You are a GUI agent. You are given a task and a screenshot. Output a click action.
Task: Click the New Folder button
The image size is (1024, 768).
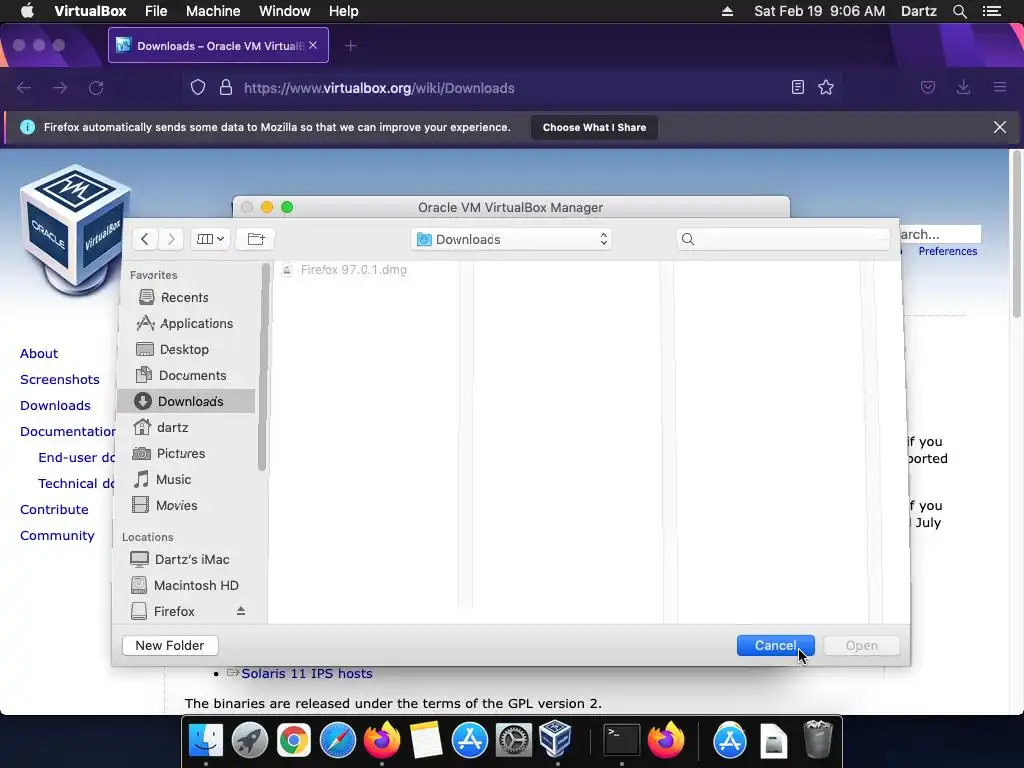170,645
